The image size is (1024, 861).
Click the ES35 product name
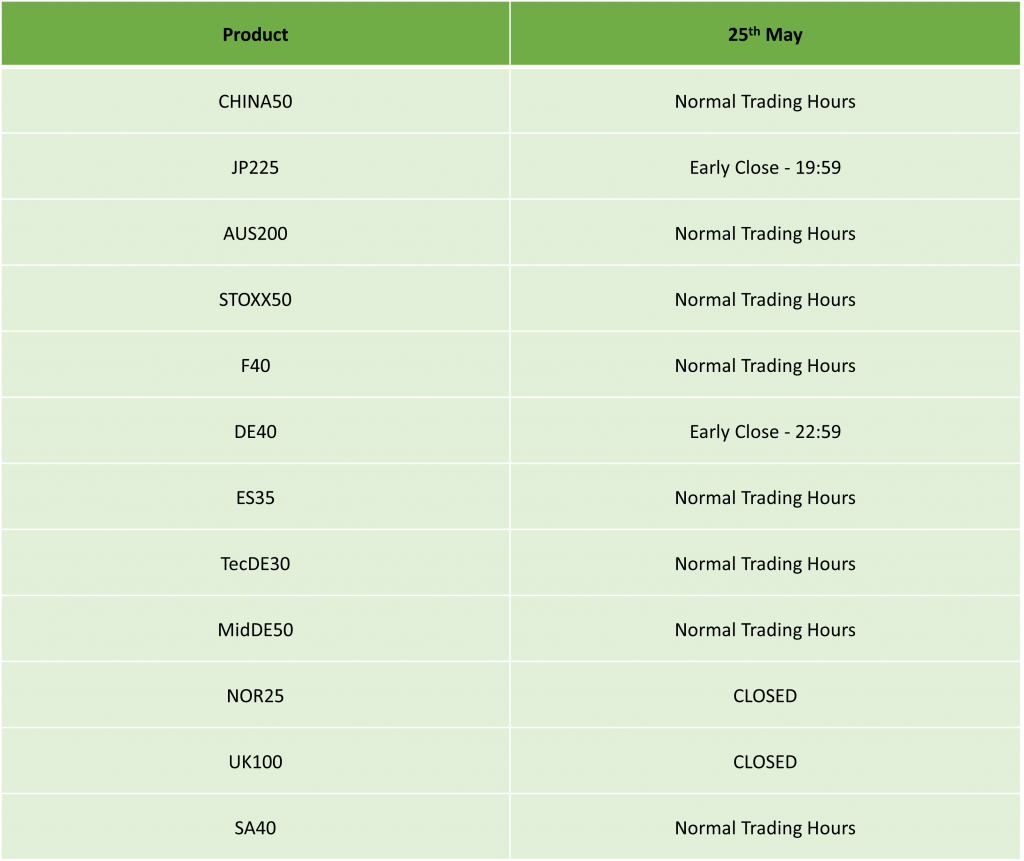click(x=255, y=497)
